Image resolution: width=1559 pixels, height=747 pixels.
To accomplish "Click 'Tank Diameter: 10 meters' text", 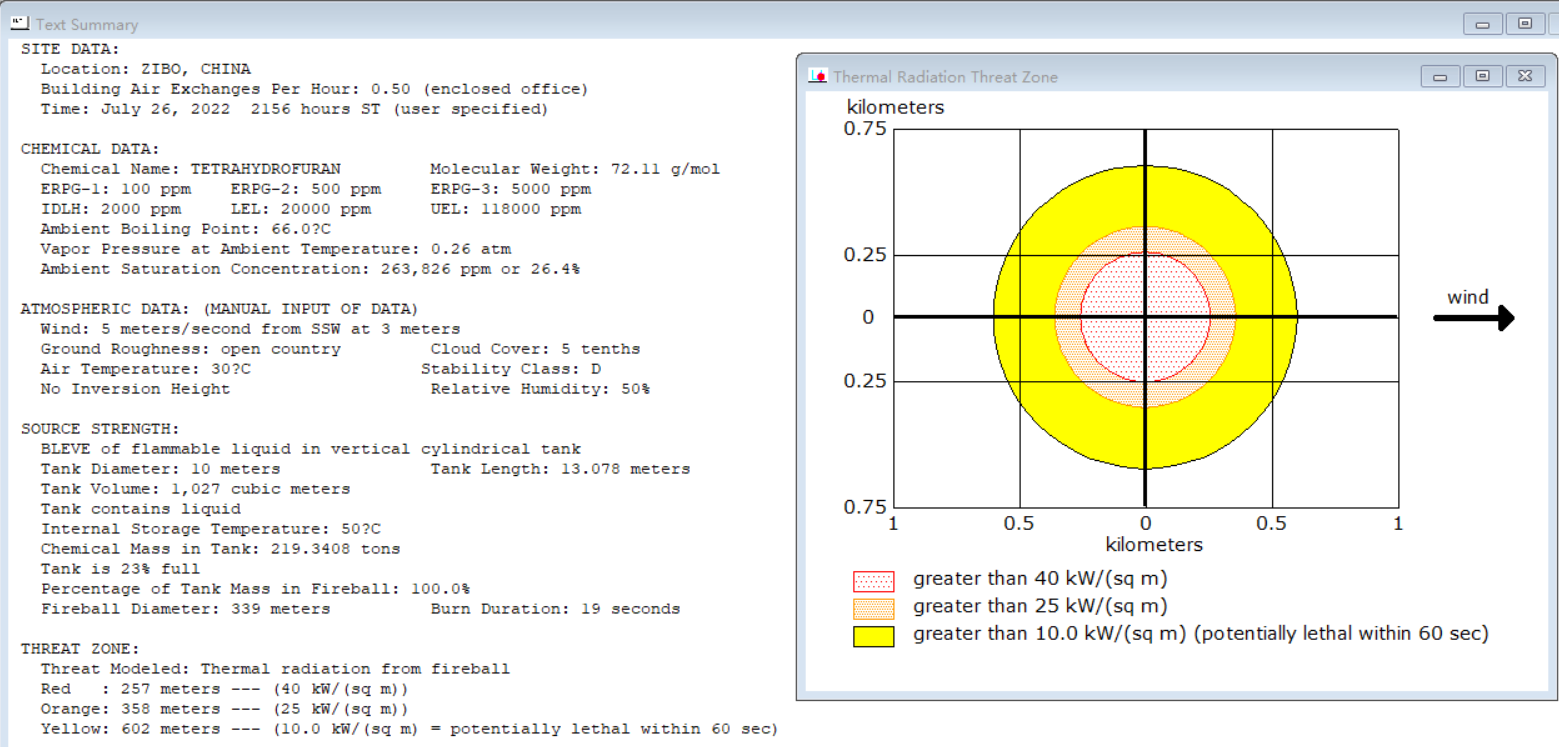I will (x=161, y=469).
